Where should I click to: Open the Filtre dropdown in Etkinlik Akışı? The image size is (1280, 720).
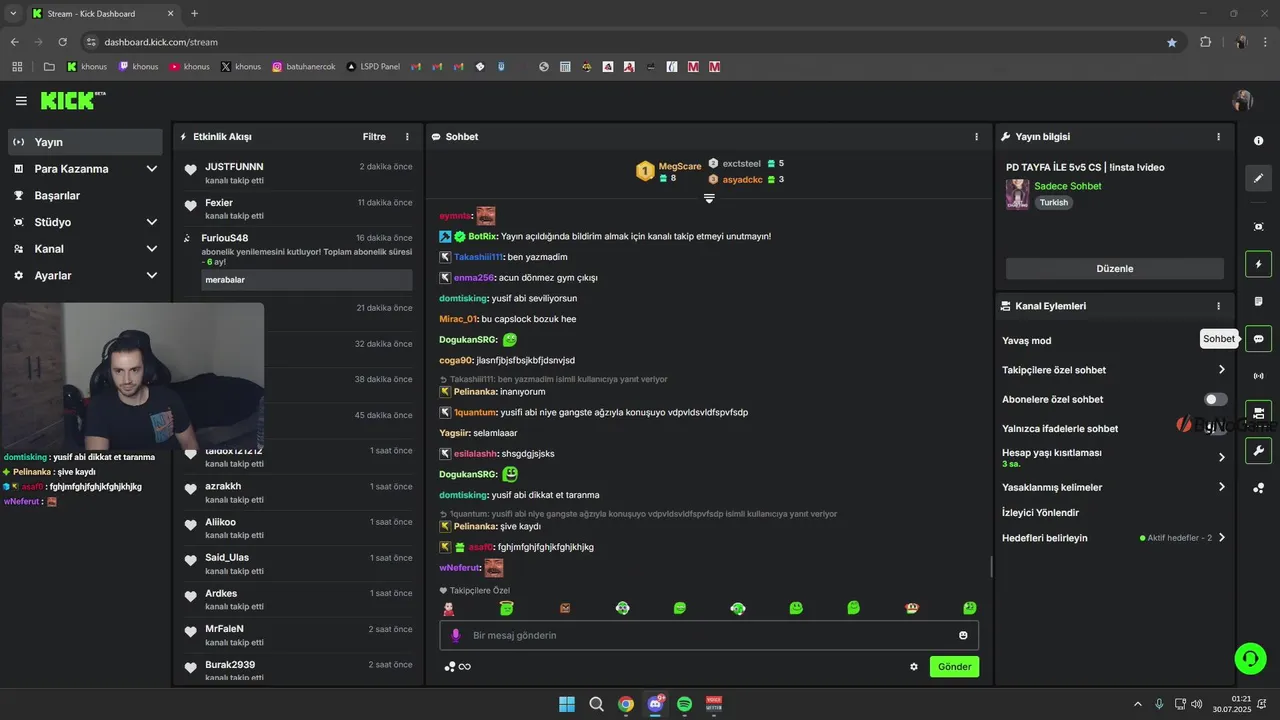tap(374, 137)
